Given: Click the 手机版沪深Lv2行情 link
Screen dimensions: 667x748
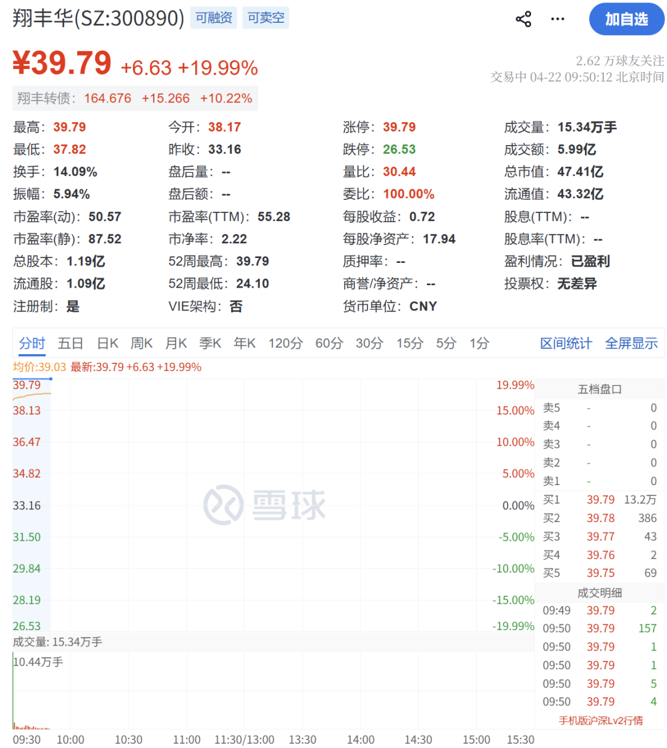Looking at the screenshot, I should click(x=600, y=720).
